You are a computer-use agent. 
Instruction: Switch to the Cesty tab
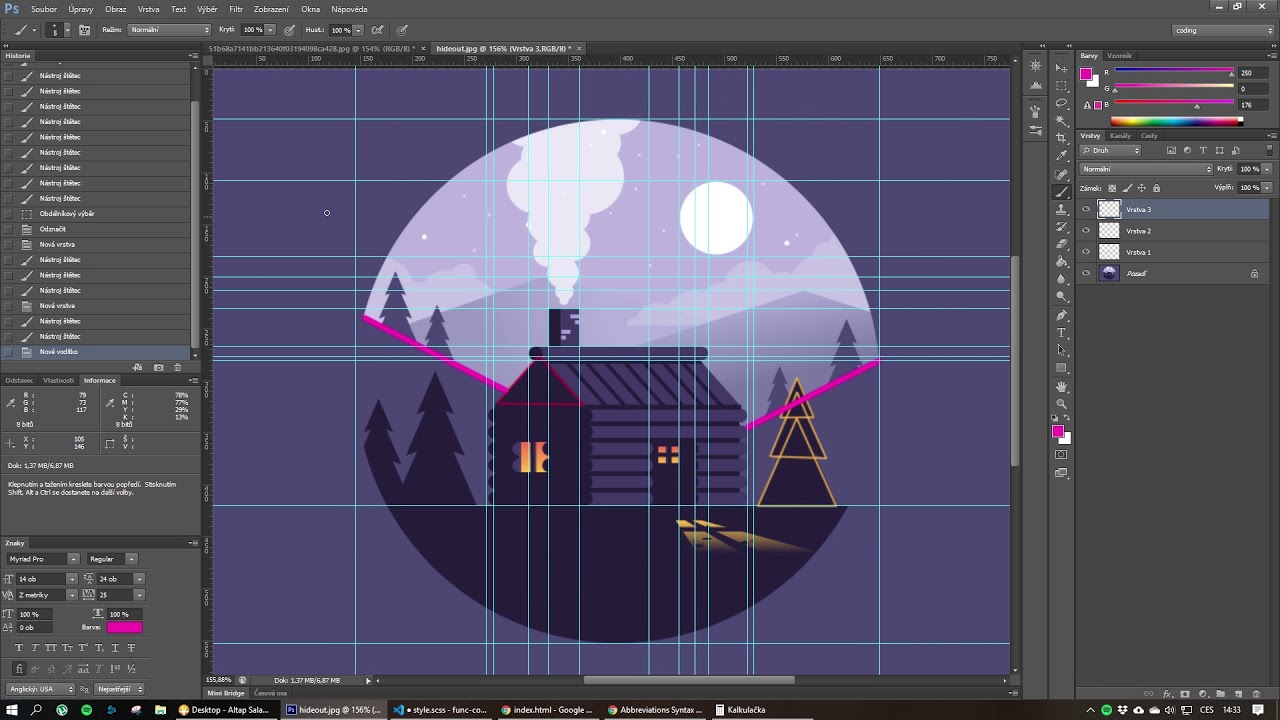[1149, 136]
